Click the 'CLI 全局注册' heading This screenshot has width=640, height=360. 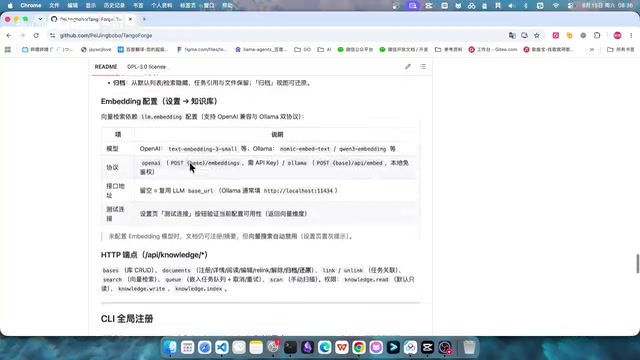[x=127, y=319]
